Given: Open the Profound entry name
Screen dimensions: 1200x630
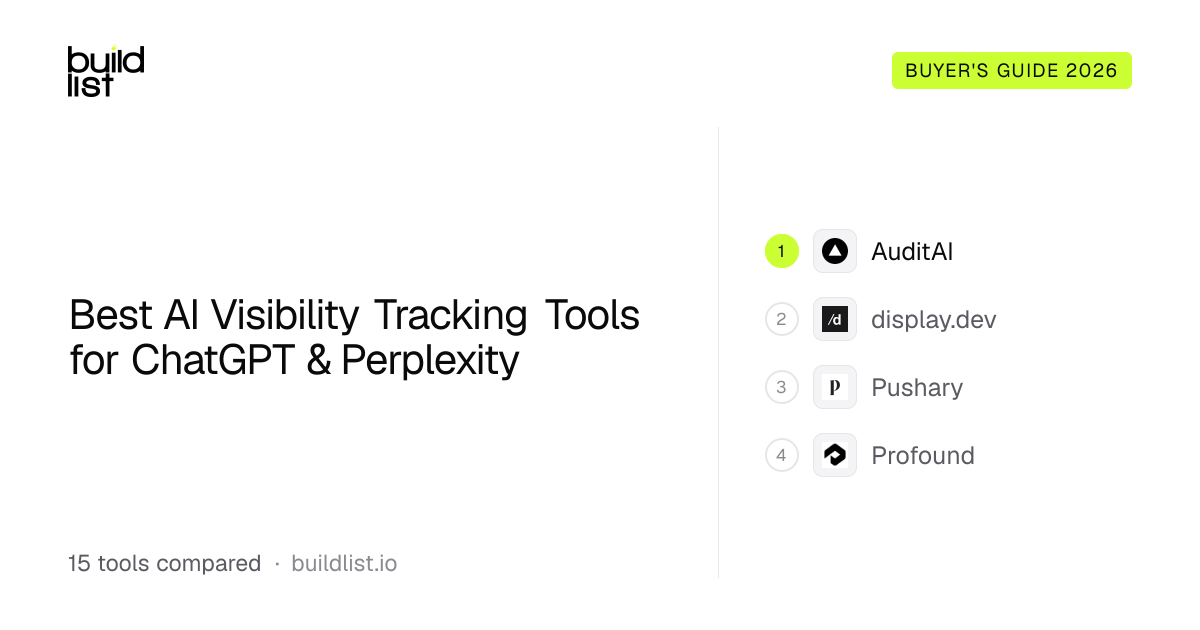Looking at the screenshot, I should coord(923,456).
